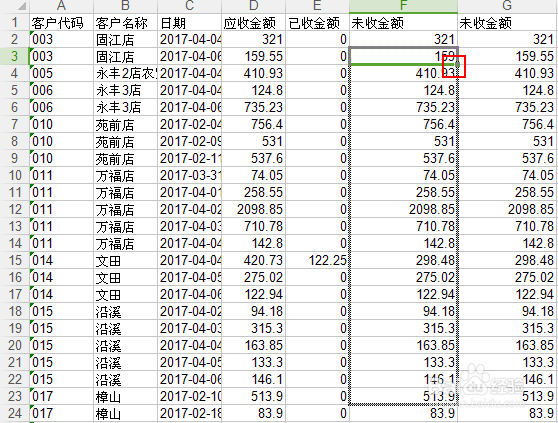Select 沿溪 in row 18
The width and height of the screenshot is (558, 423).
click(x=125, y=311)
